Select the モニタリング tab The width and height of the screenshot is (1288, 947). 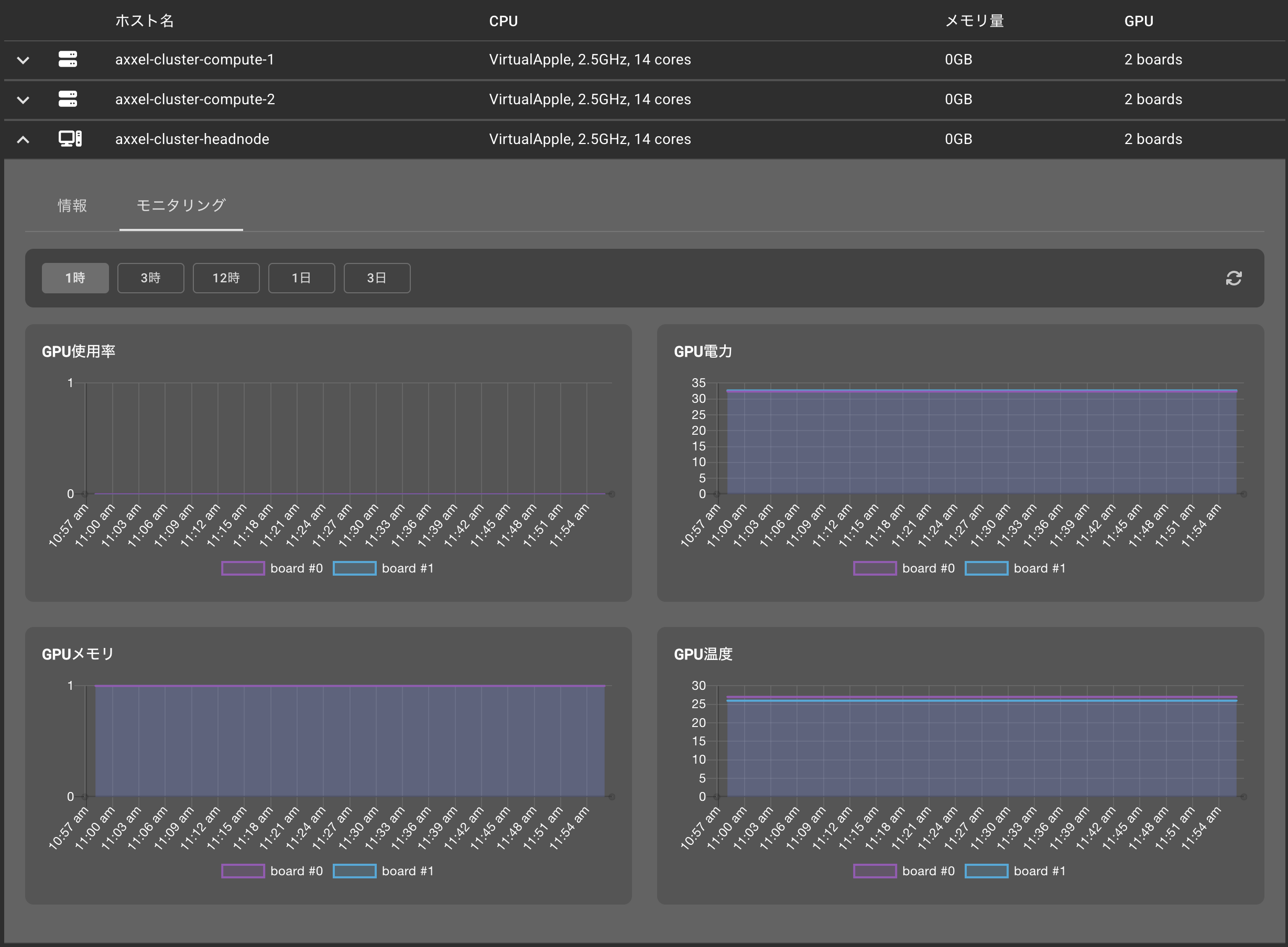click(181, 205)
